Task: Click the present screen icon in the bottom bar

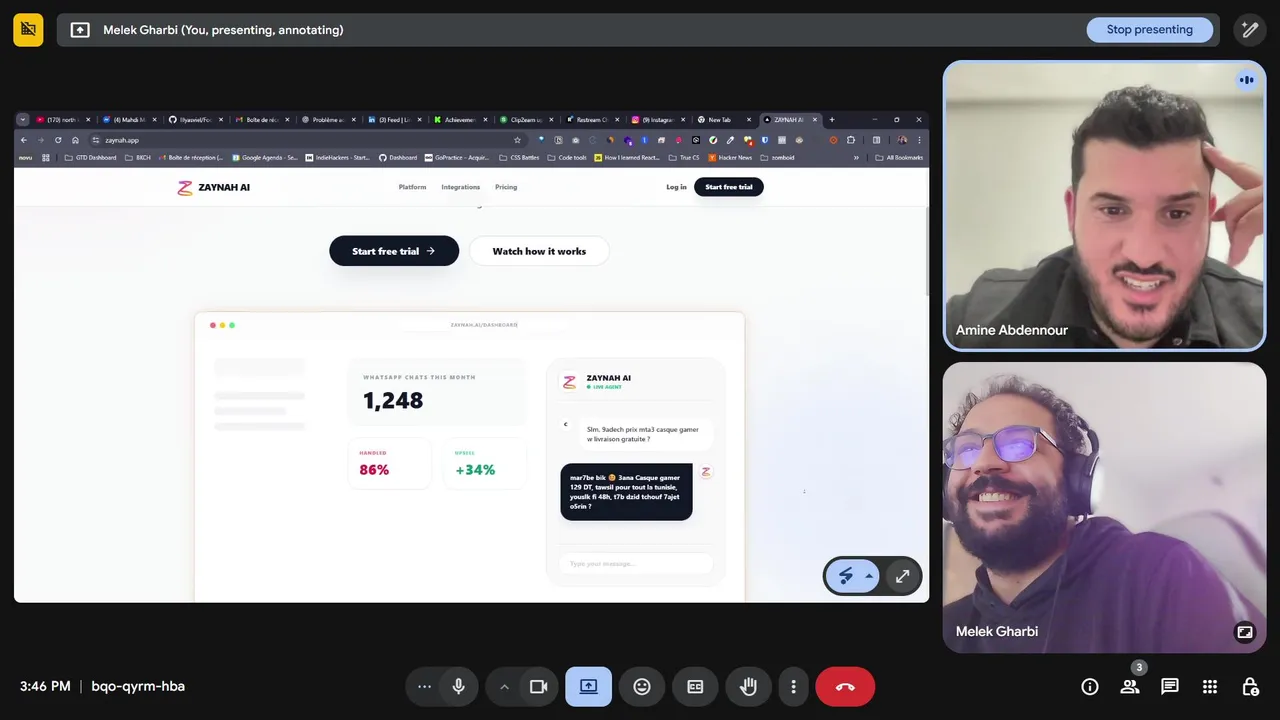Action: coord(588,687)
